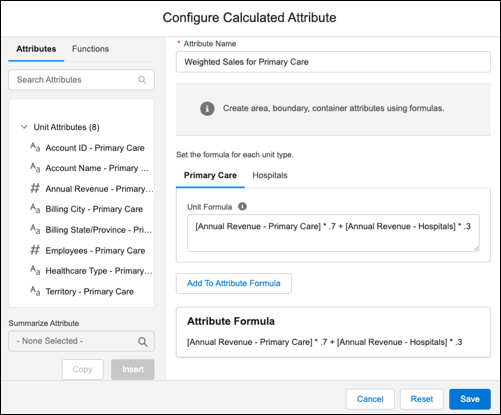
Task: Click the number icon for Employees
Action: [35, 250]
